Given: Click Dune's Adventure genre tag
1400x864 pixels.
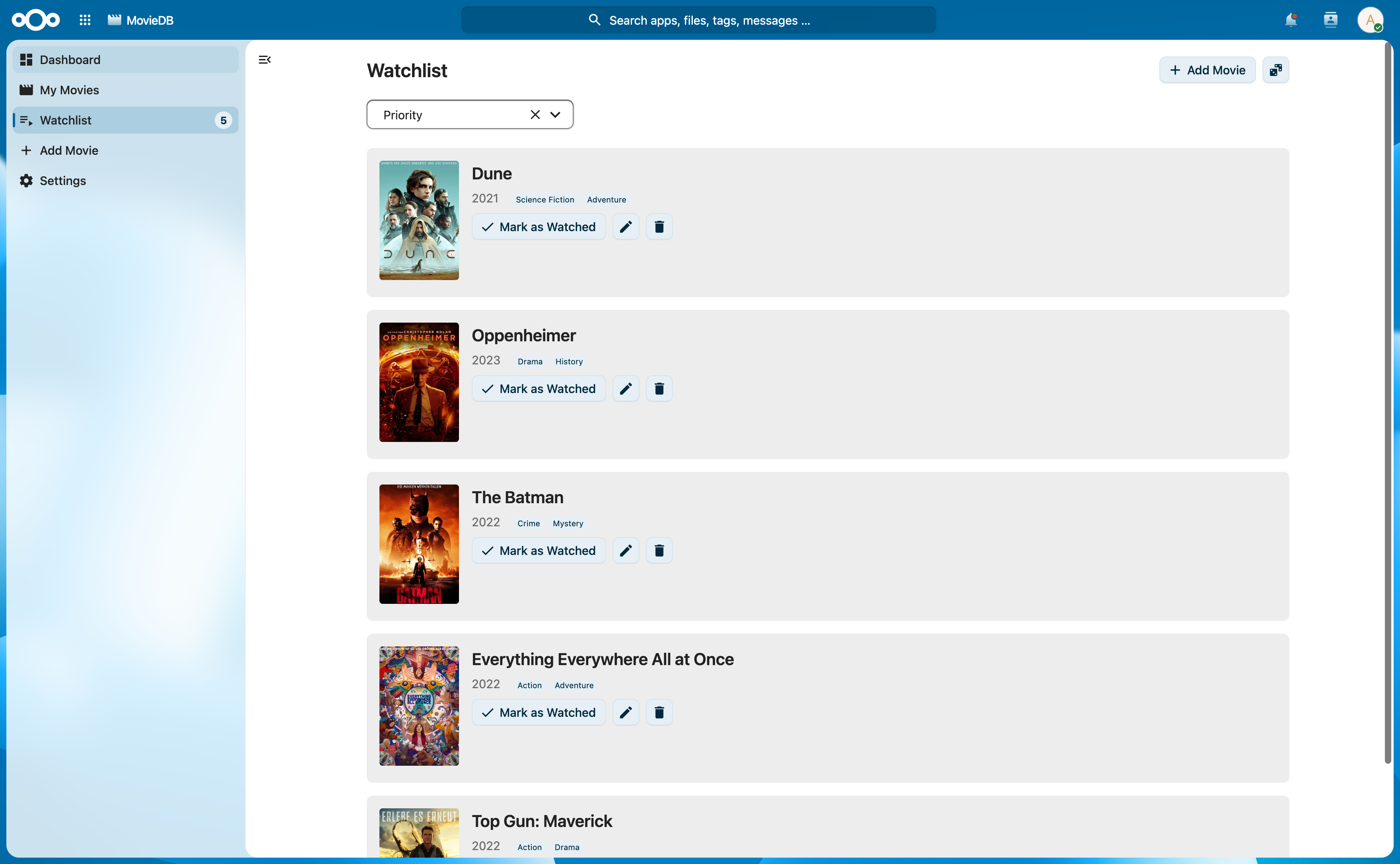Looking at the screenshot, I should pyautogui.click(x=607, y=199).
